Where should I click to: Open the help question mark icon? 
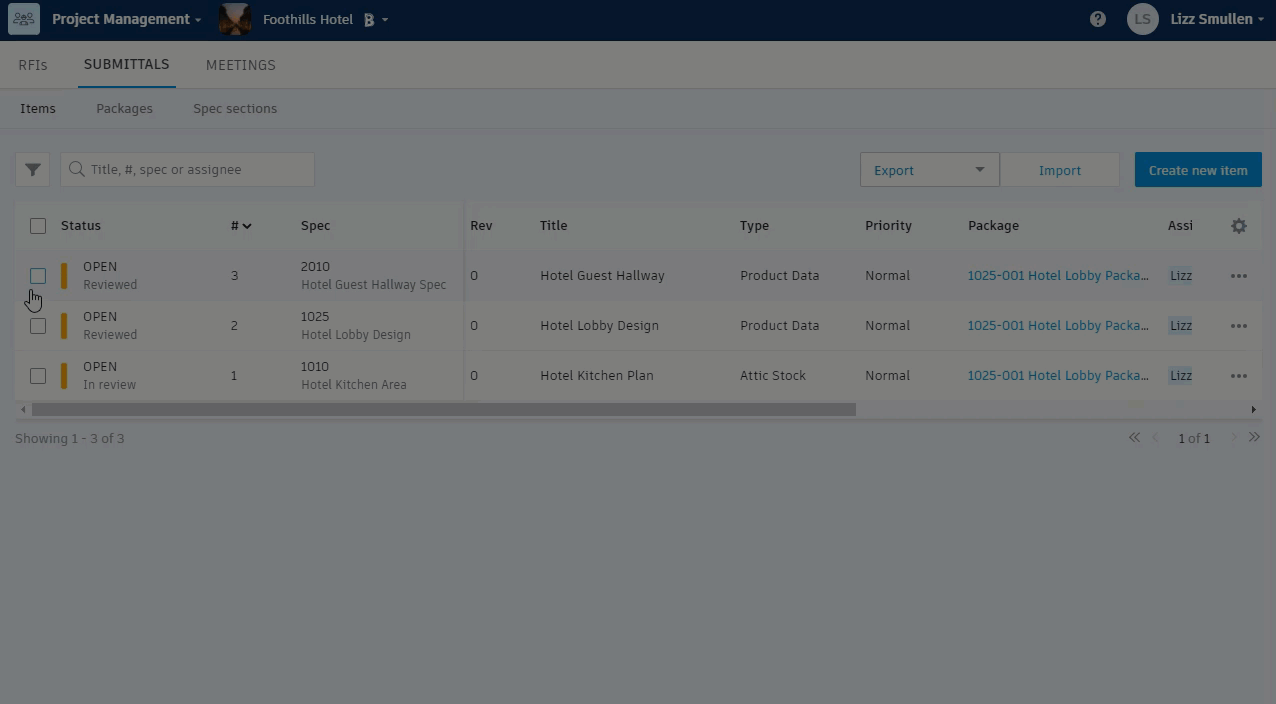(1098, 19)
